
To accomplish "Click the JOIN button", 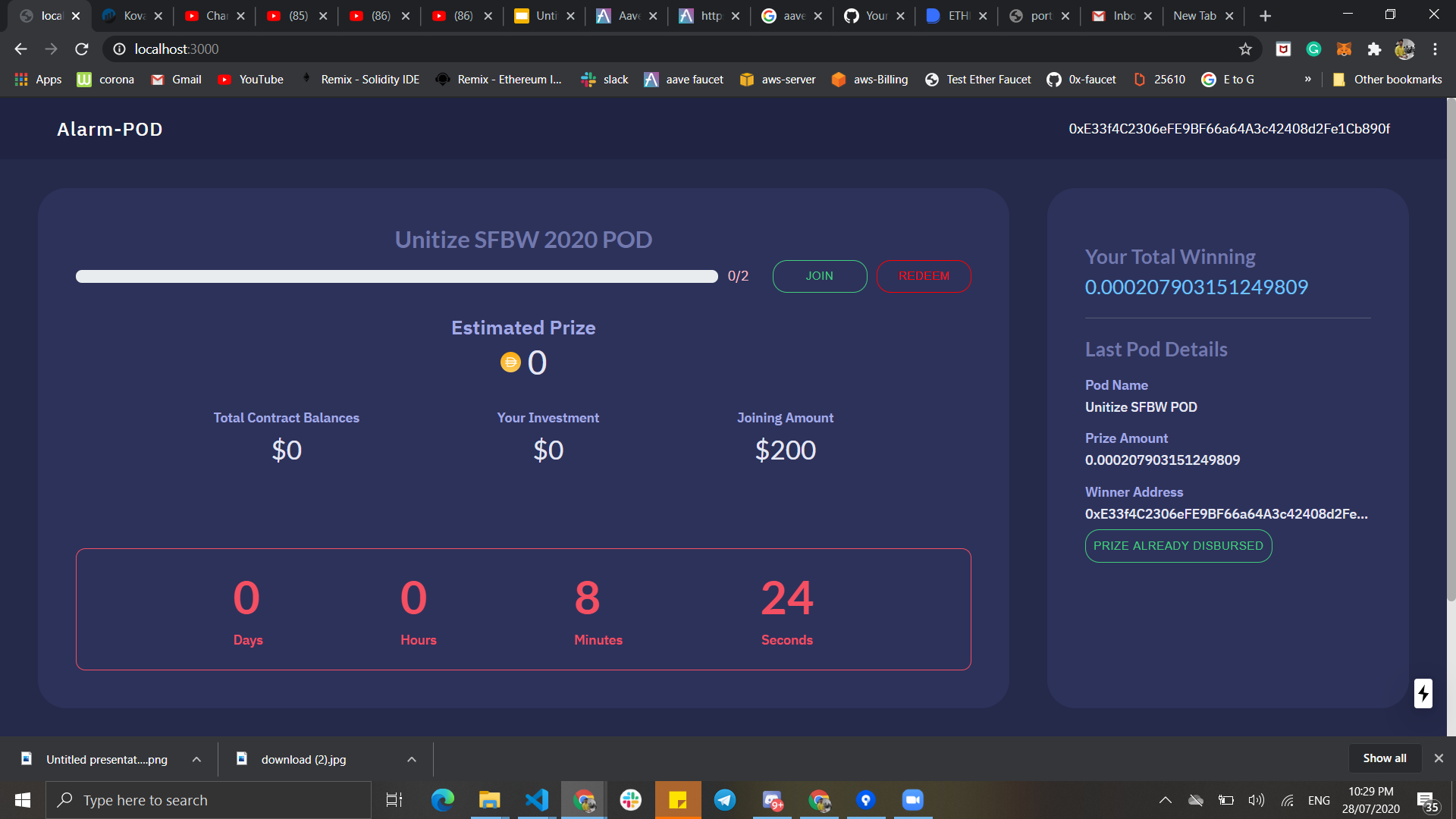I will (820, 276).
